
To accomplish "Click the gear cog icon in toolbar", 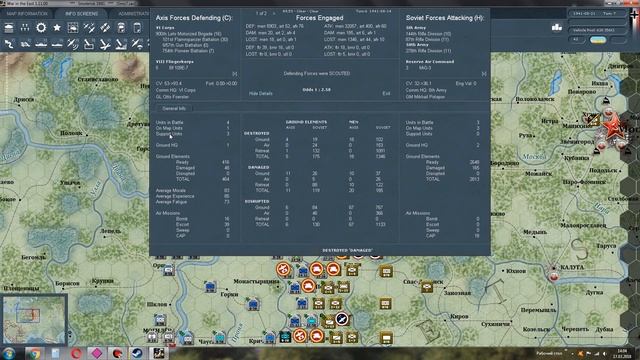I will click(x=41, y=28).
